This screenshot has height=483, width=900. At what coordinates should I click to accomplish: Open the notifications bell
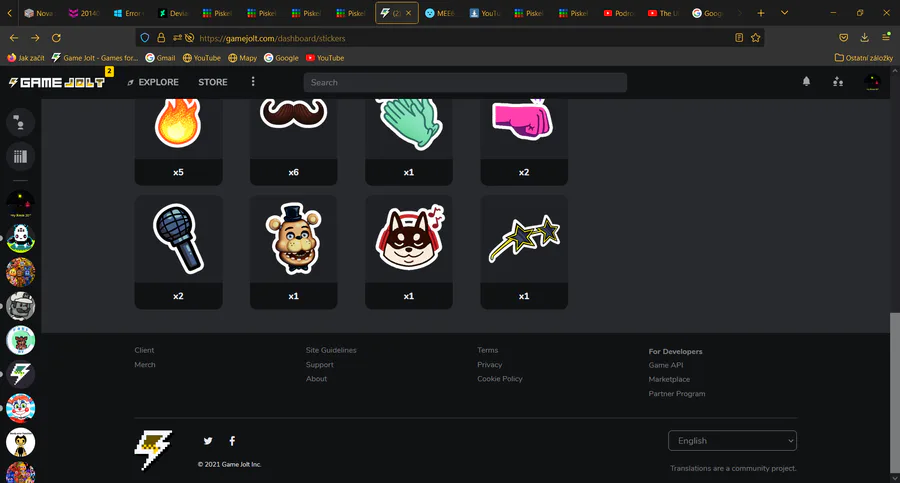tap(806, 82)
